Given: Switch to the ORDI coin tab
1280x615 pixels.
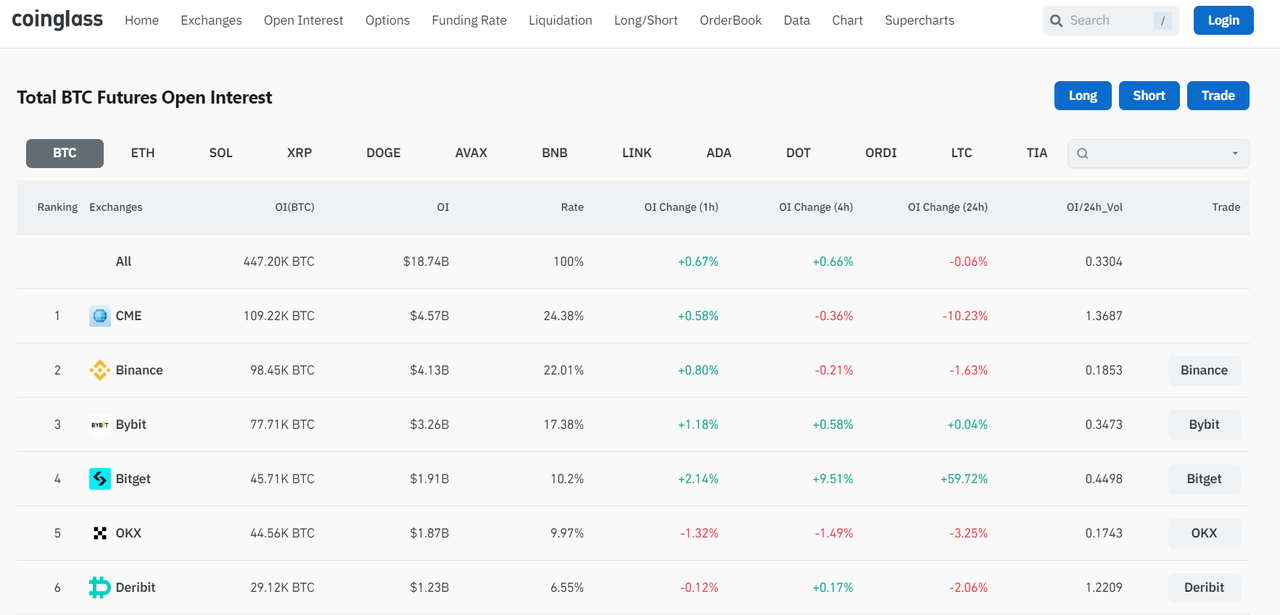Looking at the screenshot, I should coord(881,153).
